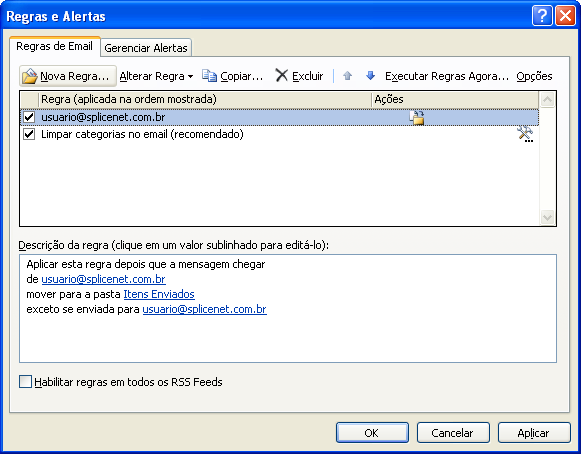Select the Regras de Email tab
581x454 pixels.
[x=54, y=46]
